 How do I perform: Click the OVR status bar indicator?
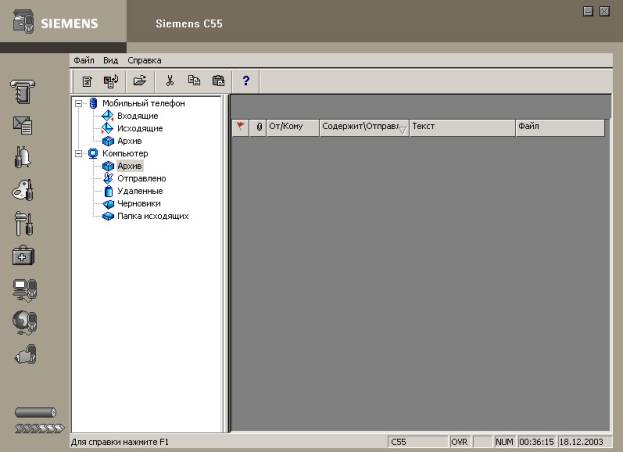460,442
